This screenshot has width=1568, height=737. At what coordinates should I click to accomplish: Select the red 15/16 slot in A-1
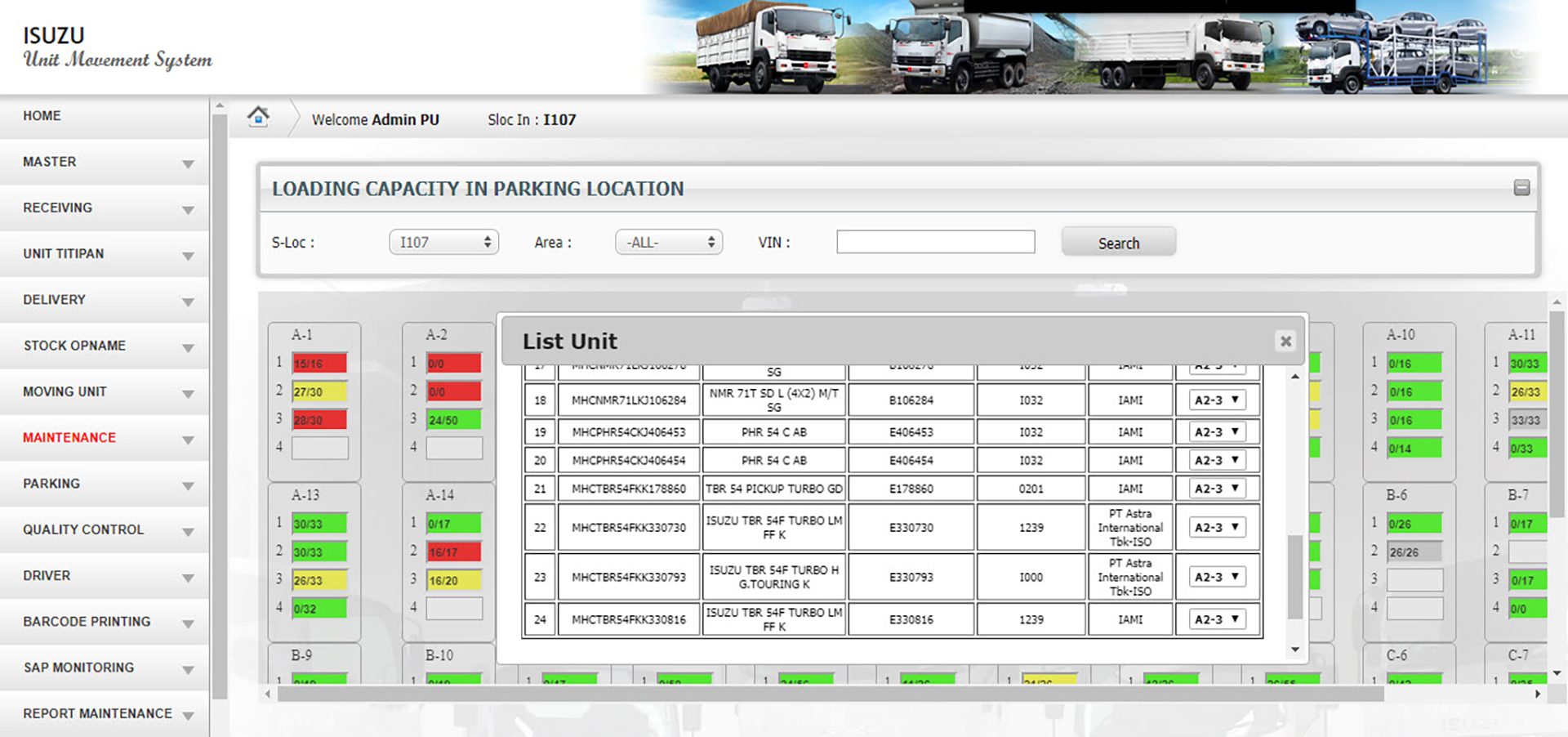point(319,364)
